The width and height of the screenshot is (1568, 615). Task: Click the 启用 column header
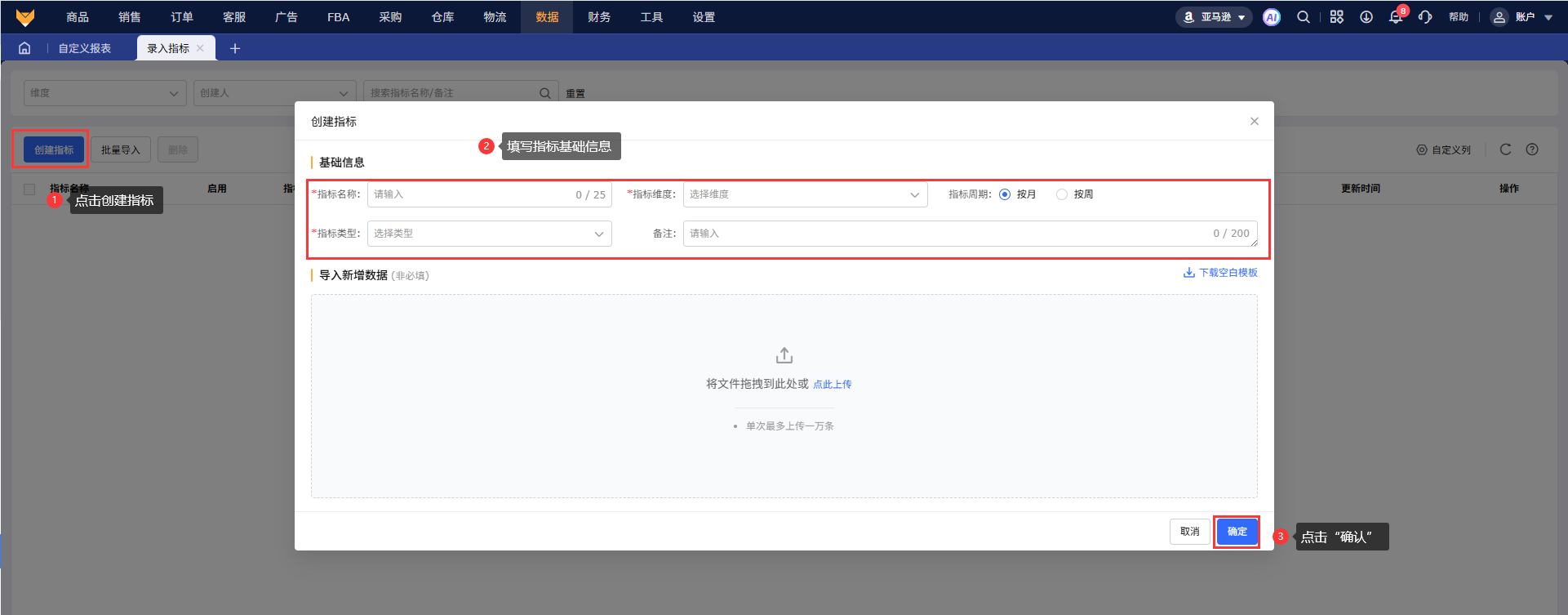click(x=217, y=189)
